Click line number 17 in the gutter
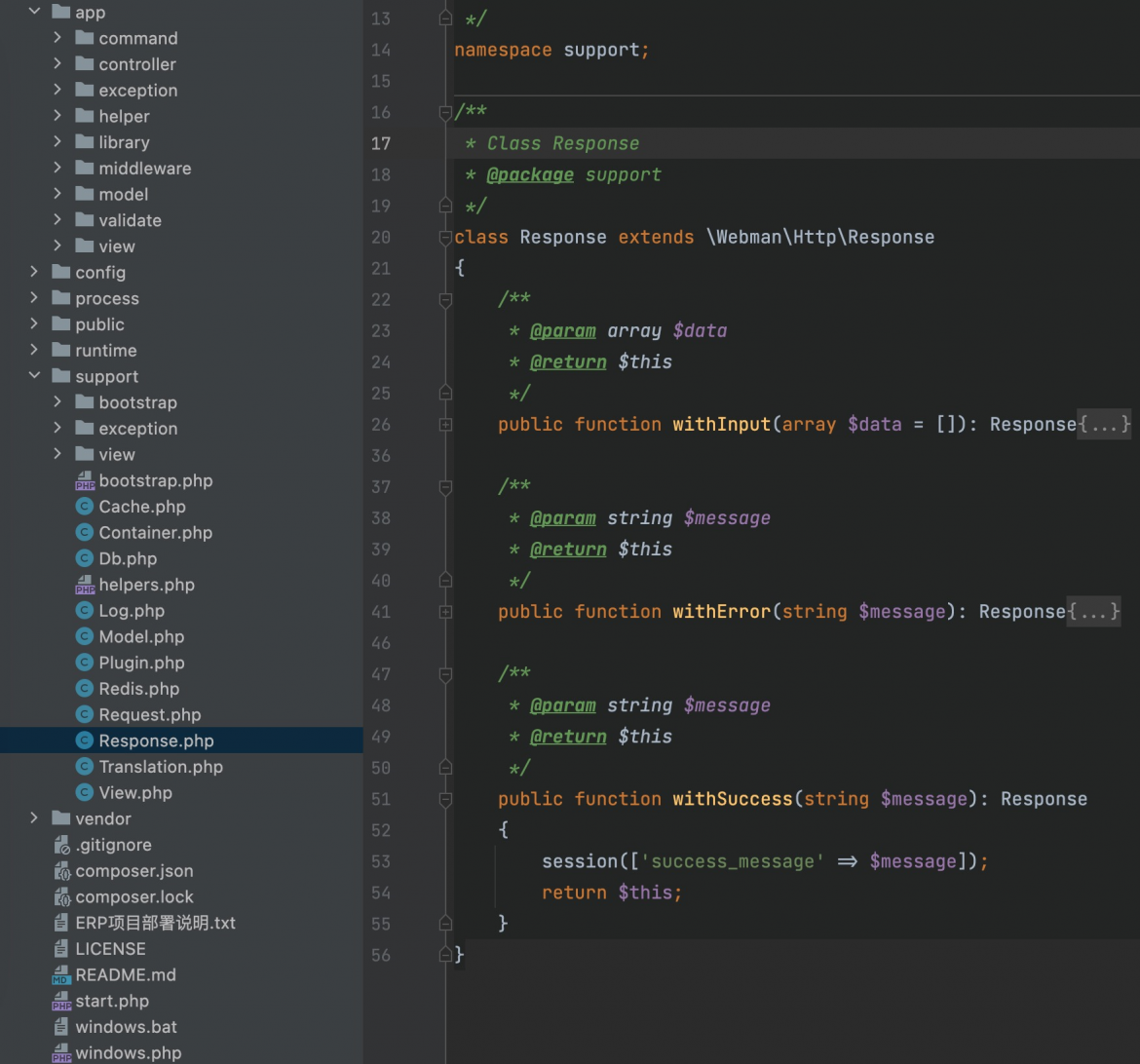The height and width of the screenshot is (1064, 1140). pyautogui.click(x=381, y=144)
